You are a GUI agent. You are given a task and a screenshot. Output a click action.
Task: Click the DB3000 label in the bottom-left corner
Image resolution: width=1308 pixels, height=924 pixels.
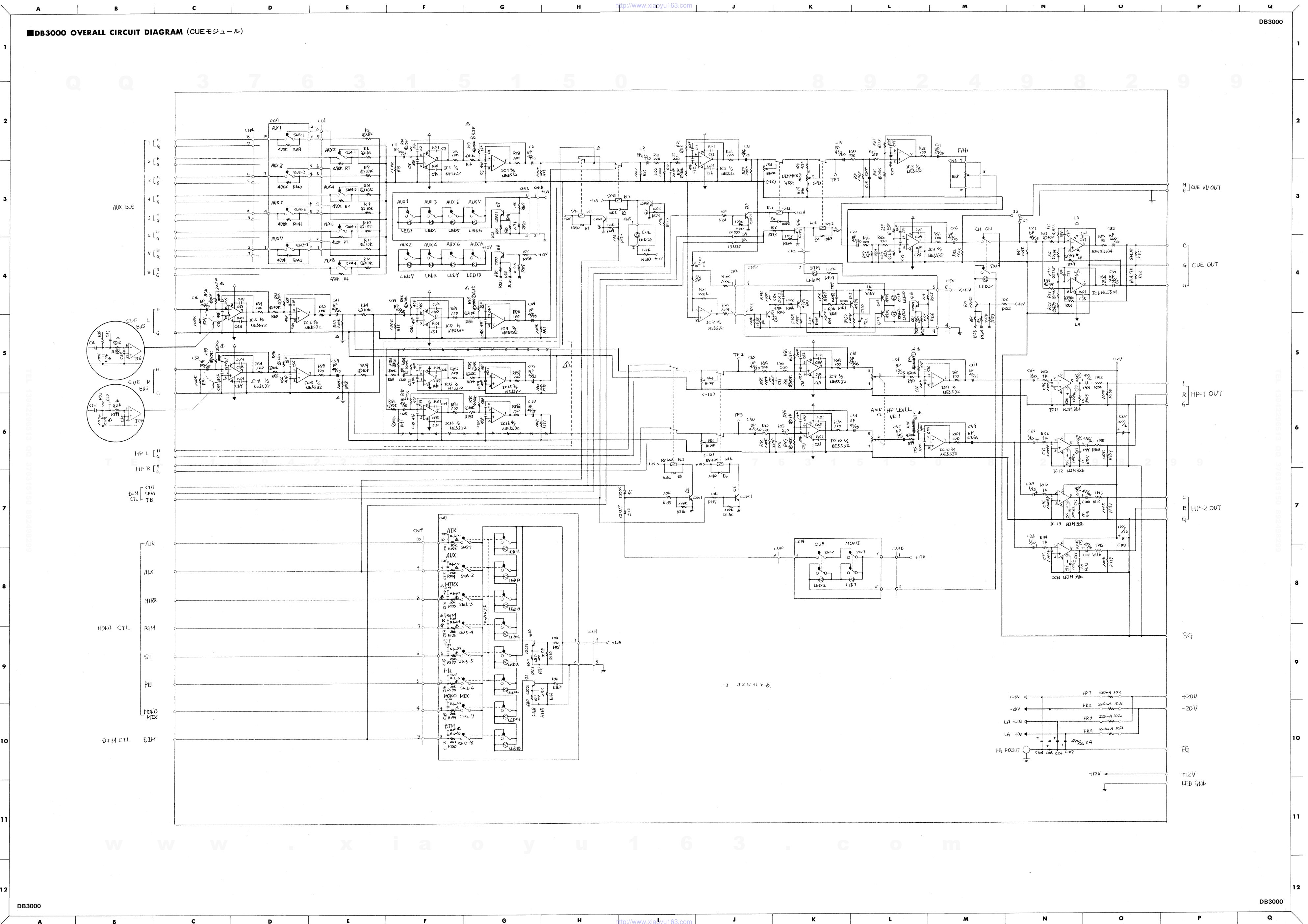click(29, 906)
